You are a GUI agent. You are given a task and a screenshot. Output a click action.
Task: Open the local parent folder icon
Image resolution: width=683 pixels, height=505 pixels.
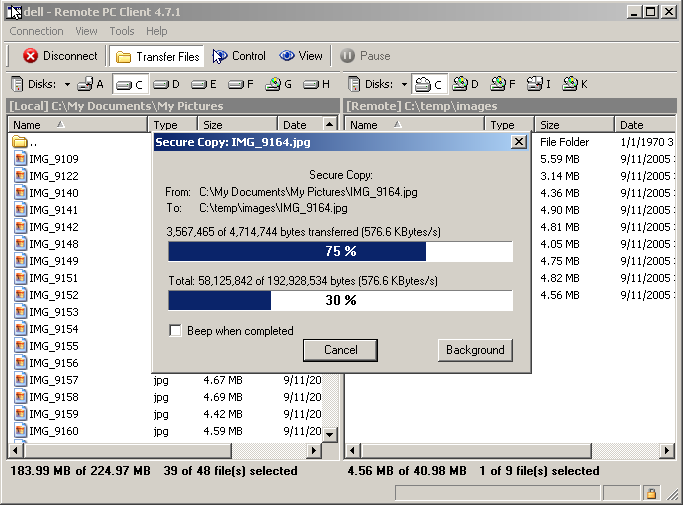pyautogui.click(x=19, y=142)
